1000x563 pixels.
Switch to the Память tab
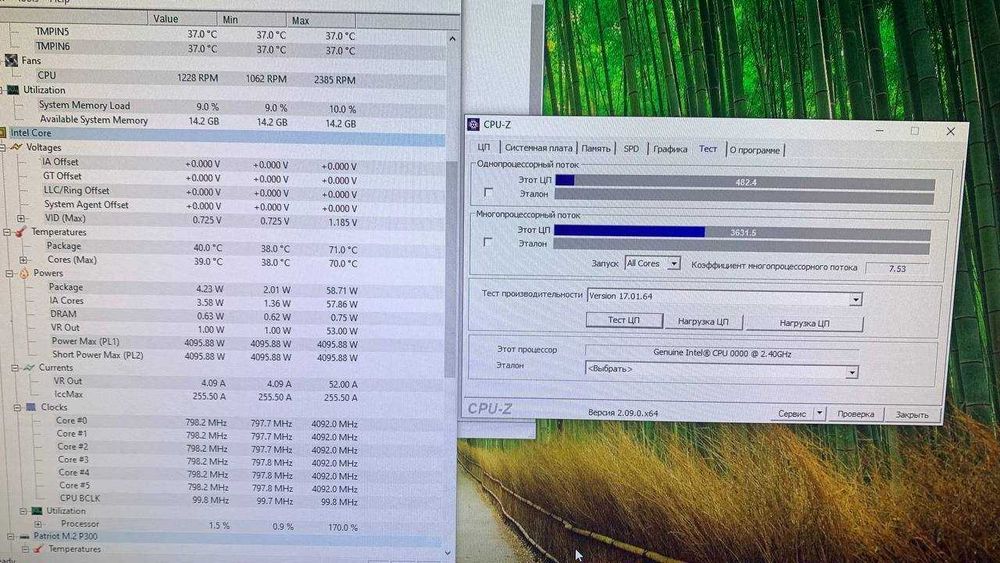click(596, 149)
